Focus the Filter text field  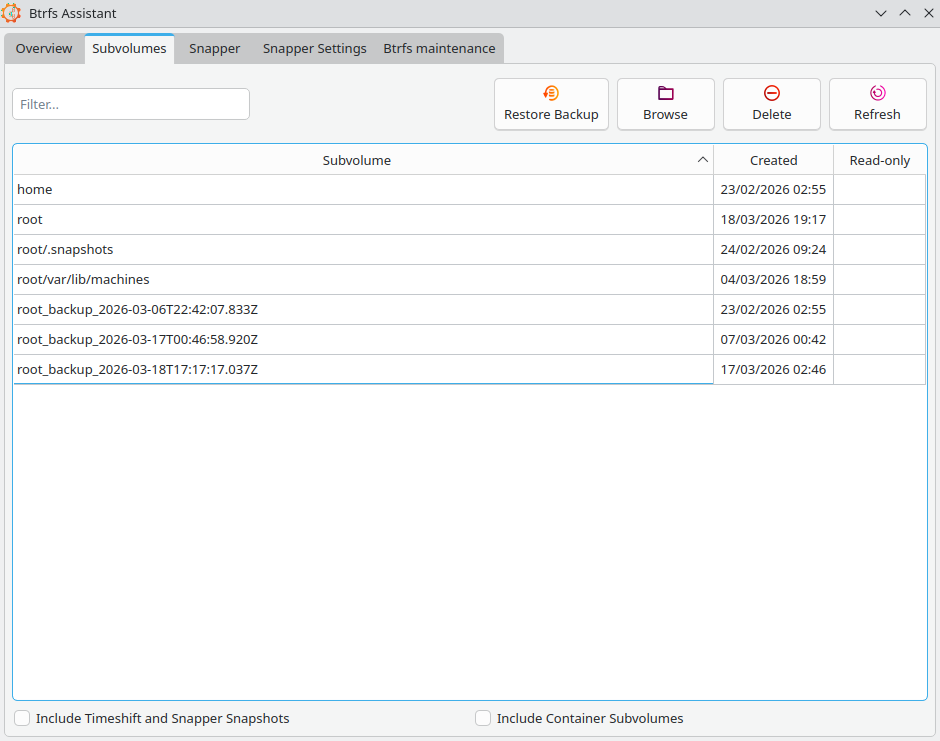click(131, 104)
